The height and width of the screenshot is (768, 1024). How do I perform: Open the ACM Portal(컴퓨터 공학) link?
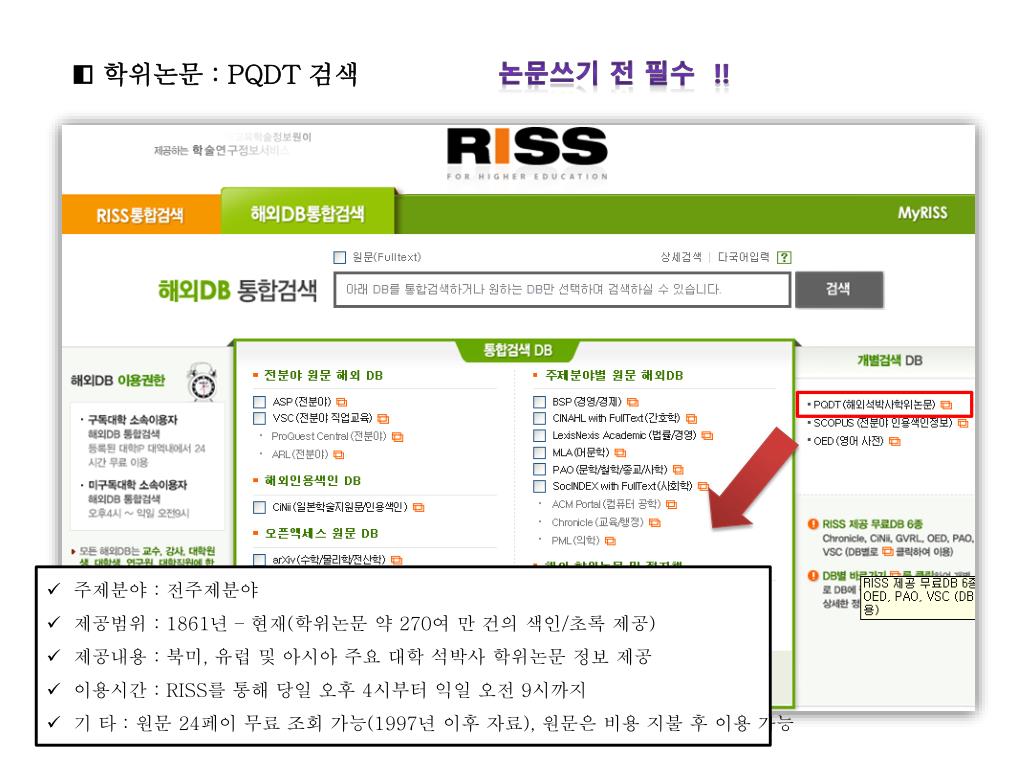(x=606, y=504)
